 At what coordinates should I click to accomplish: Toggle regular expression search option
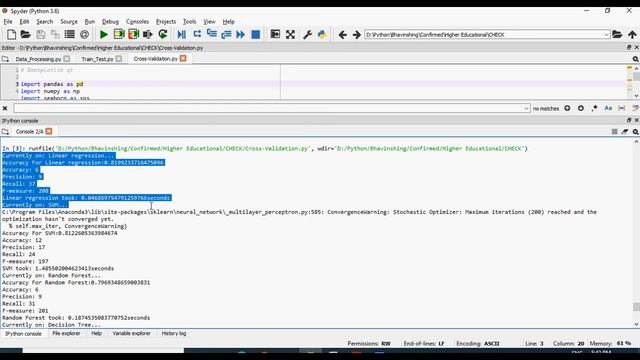(x=595, y=108)
